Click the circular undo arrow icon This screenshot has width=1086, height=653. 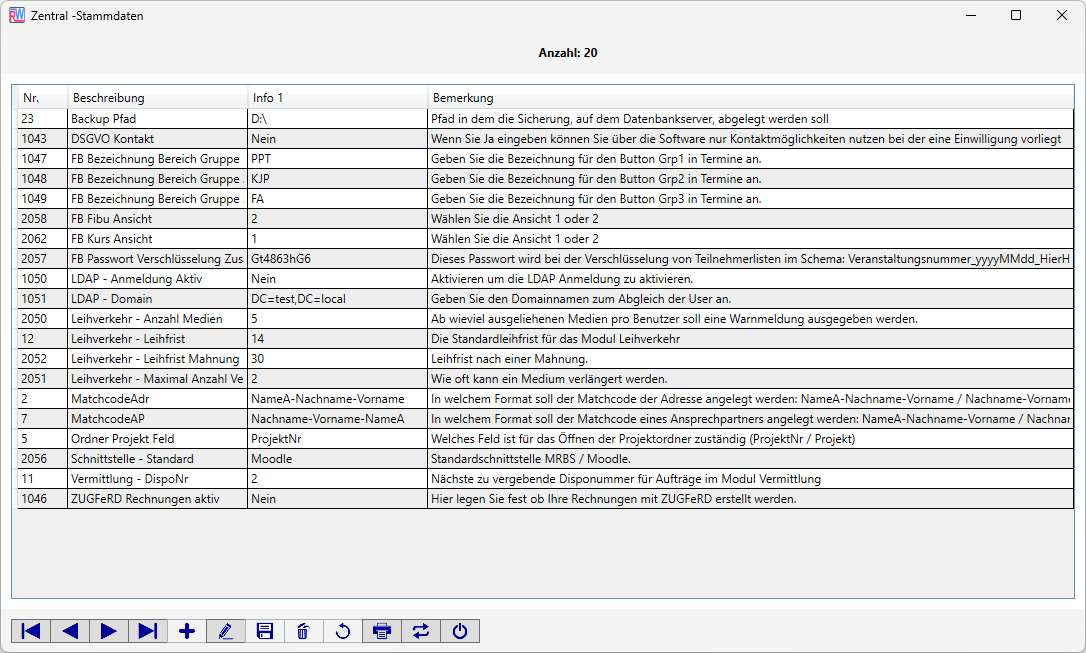pyautogui.click(x=343, y=631)
